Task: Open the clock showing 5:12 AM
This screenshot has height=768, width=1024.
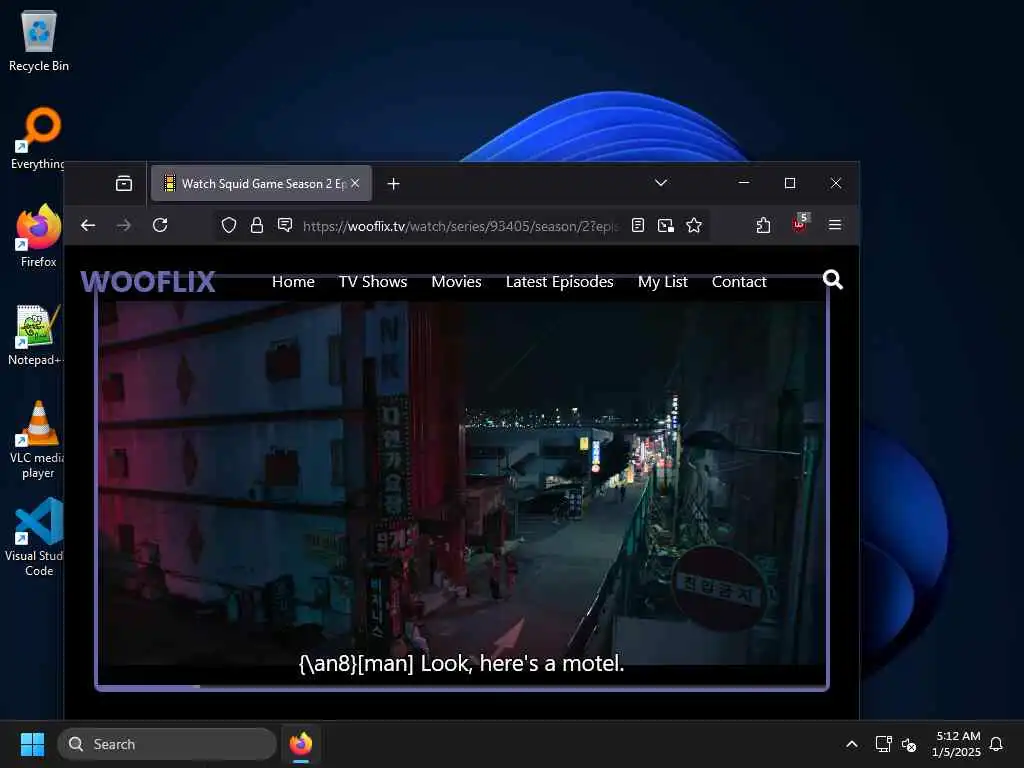Action: pos(956,744)
